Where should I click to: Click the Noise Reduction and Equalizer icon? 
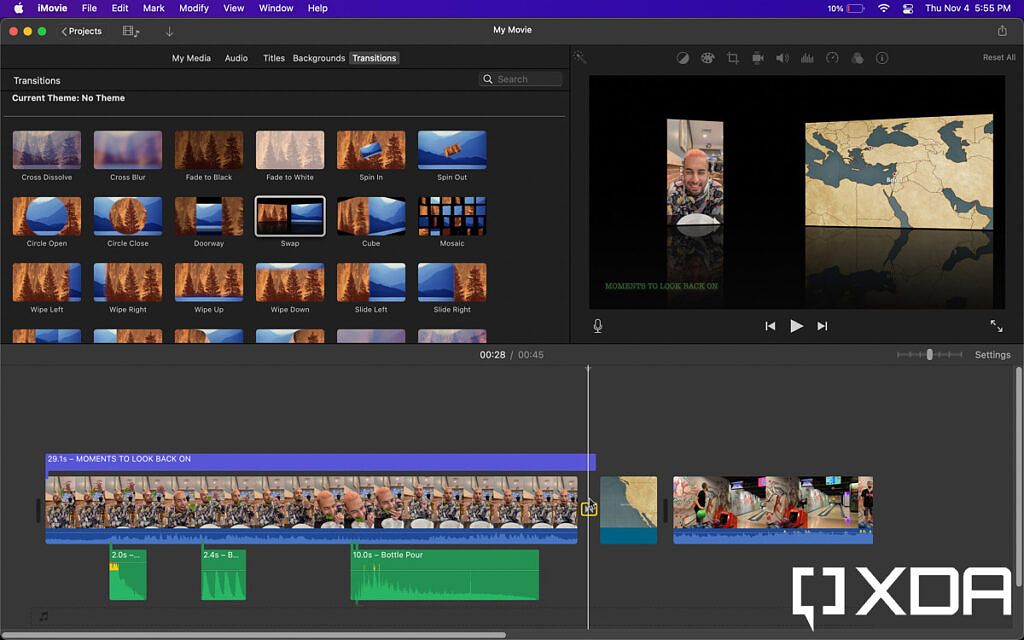808,57
